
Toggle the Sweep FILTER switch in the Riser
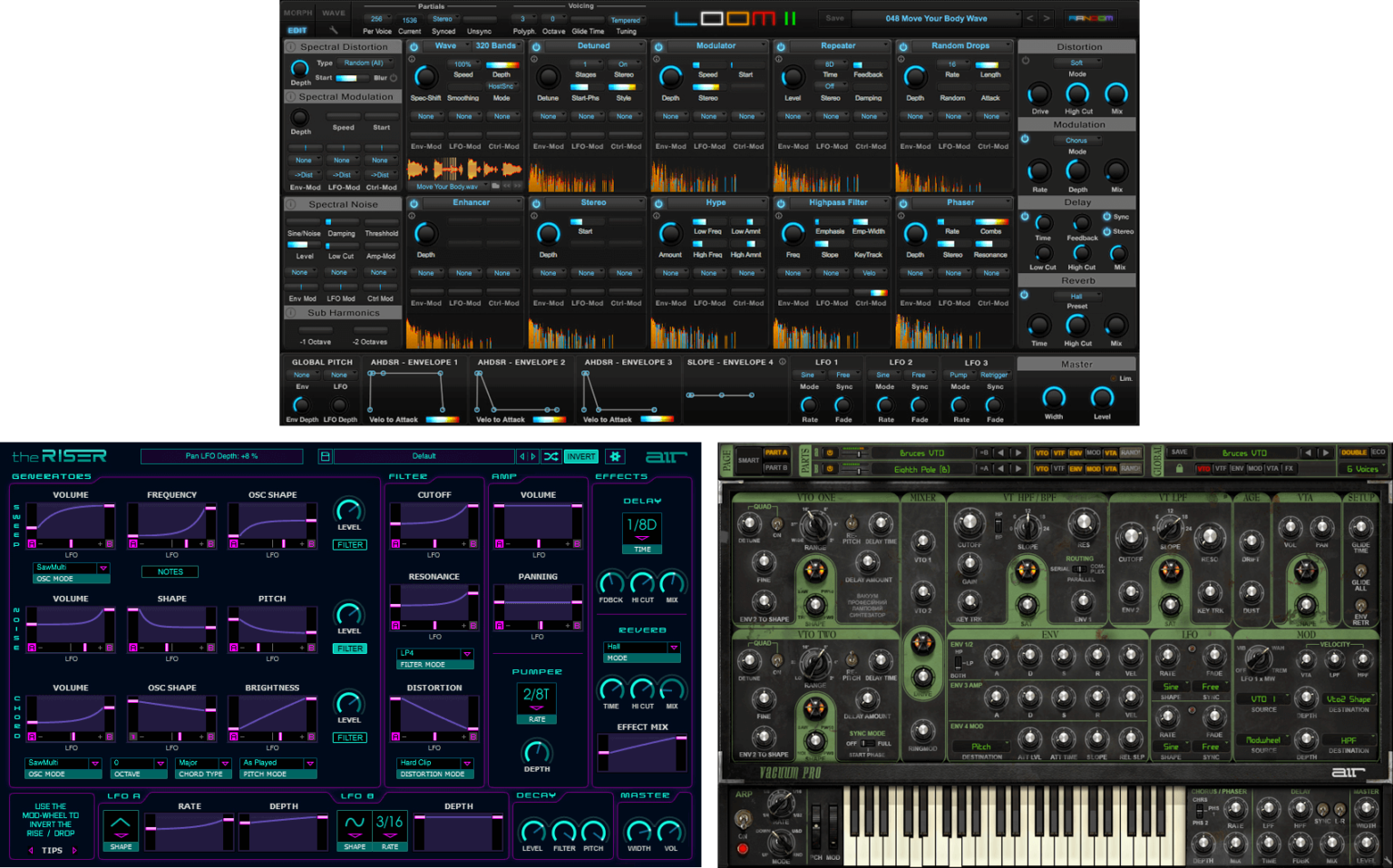350,545
